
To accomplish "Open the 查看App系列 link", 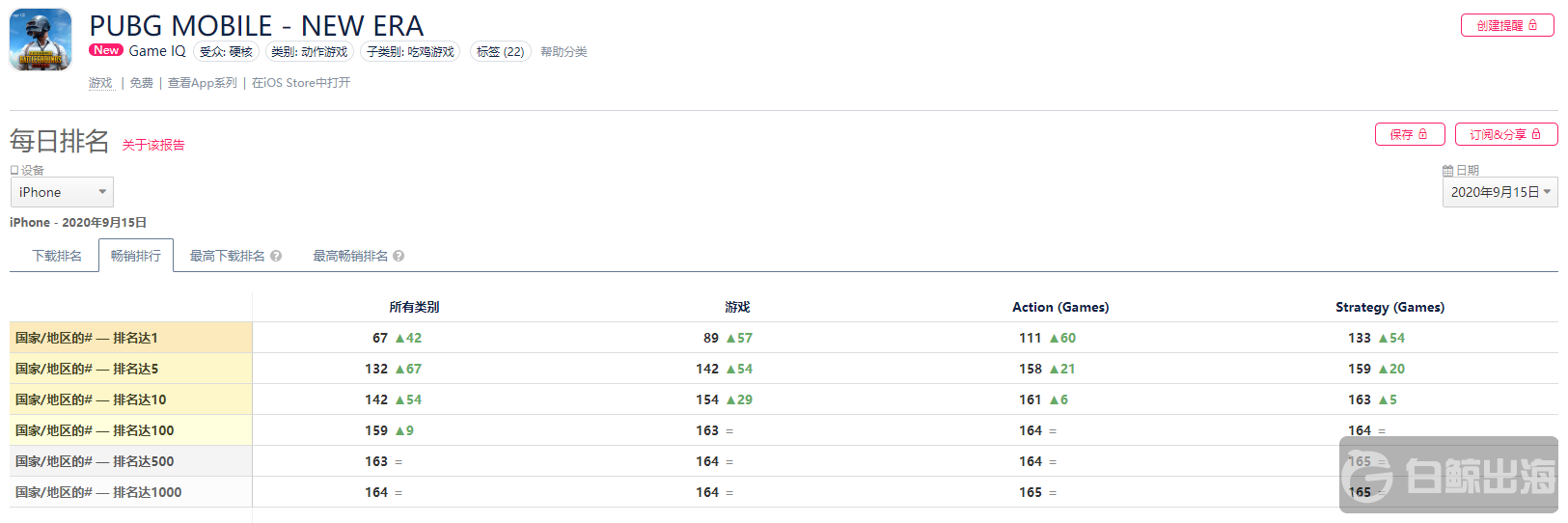I will [203, 83].
